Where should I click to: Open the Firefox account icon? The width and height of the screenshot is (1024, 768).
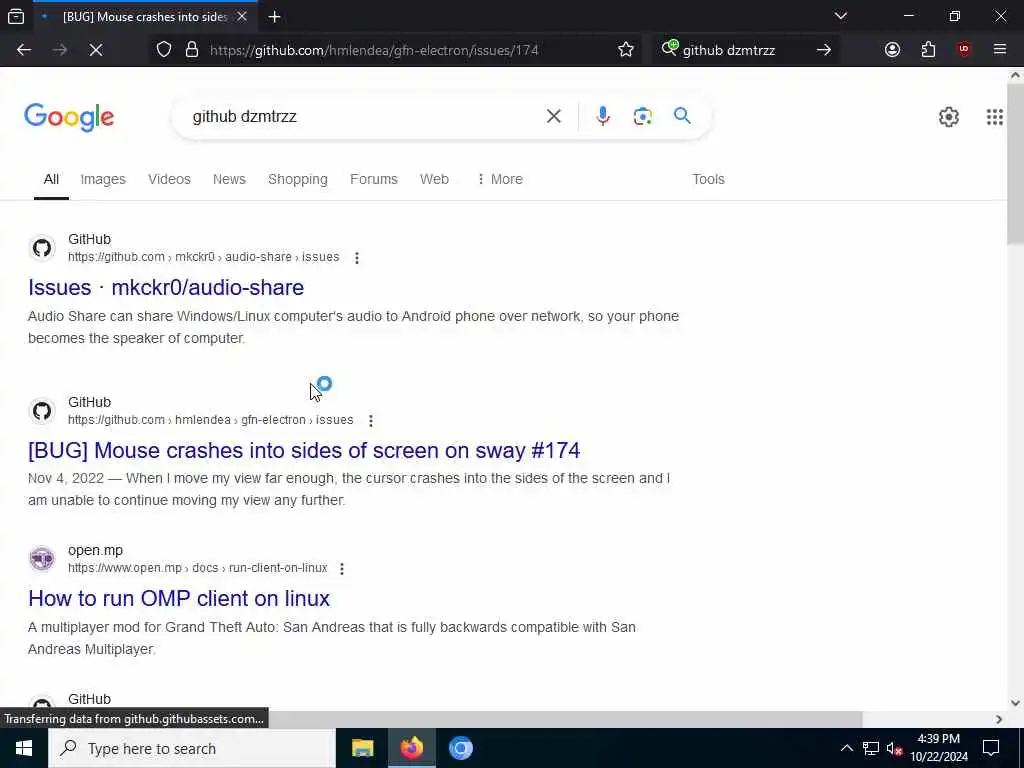click(892, 50)
